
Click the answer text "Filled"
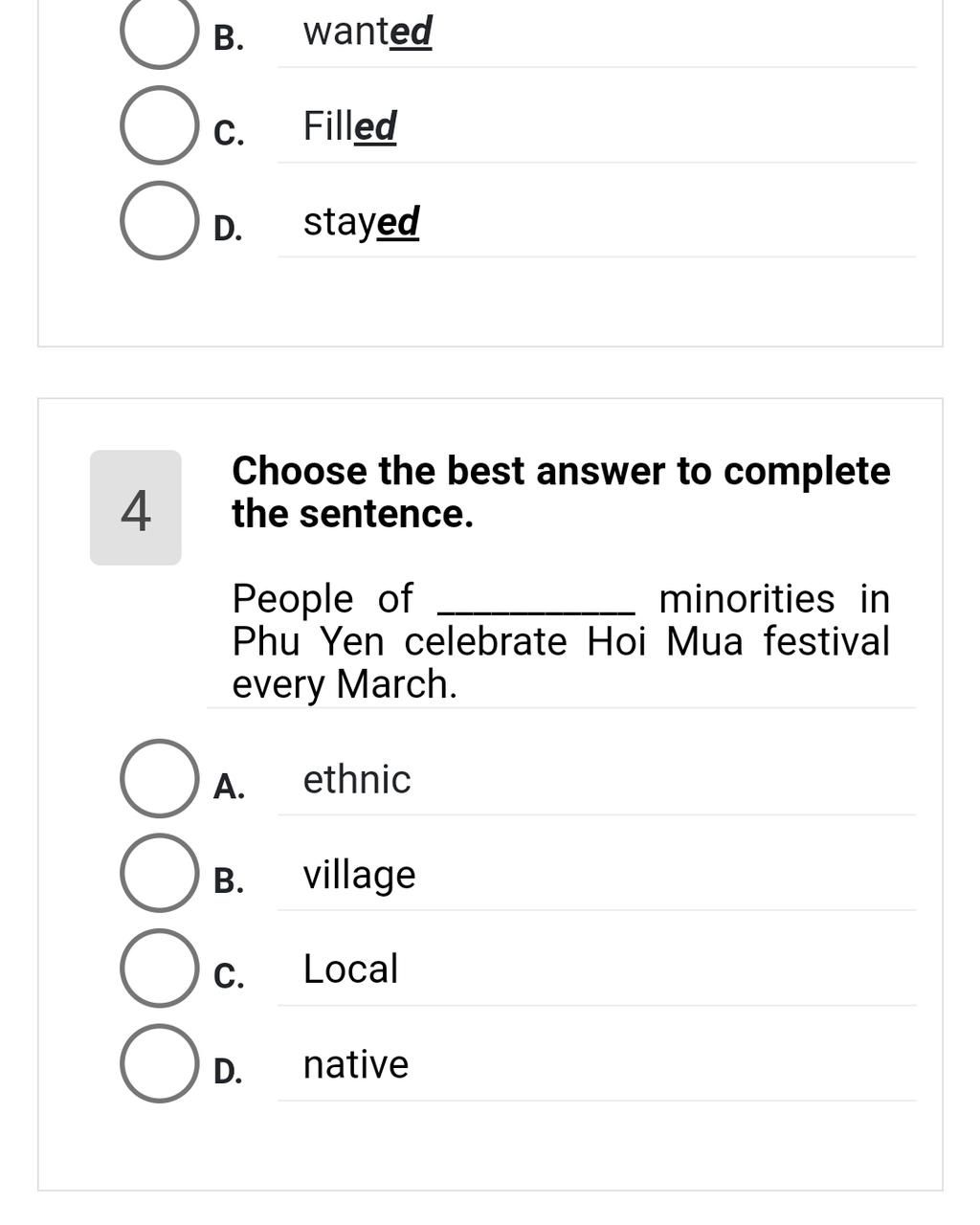[349, 126]
